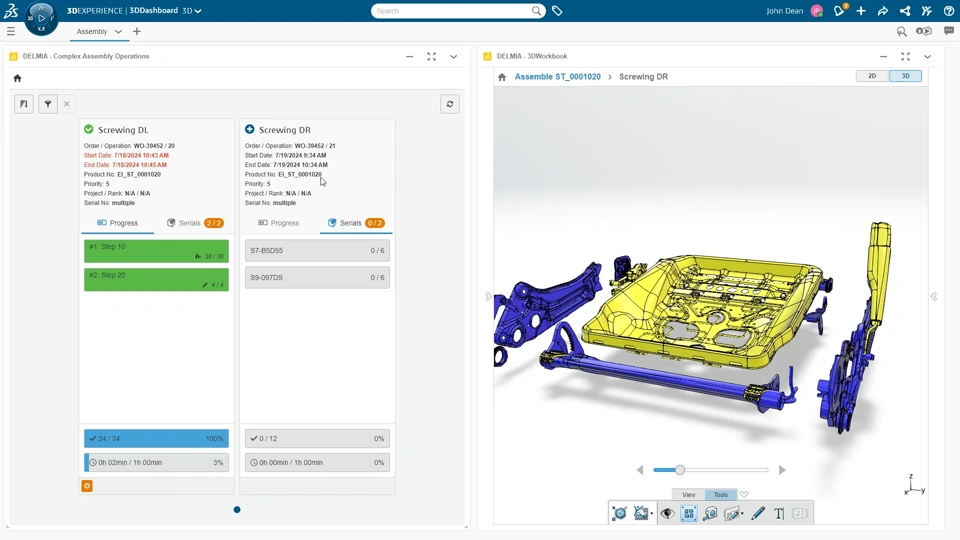Viewport: 960px width, 540px height.
Task: Open the Complex Assembly Operations widget menu chevron
Action: 454,56
